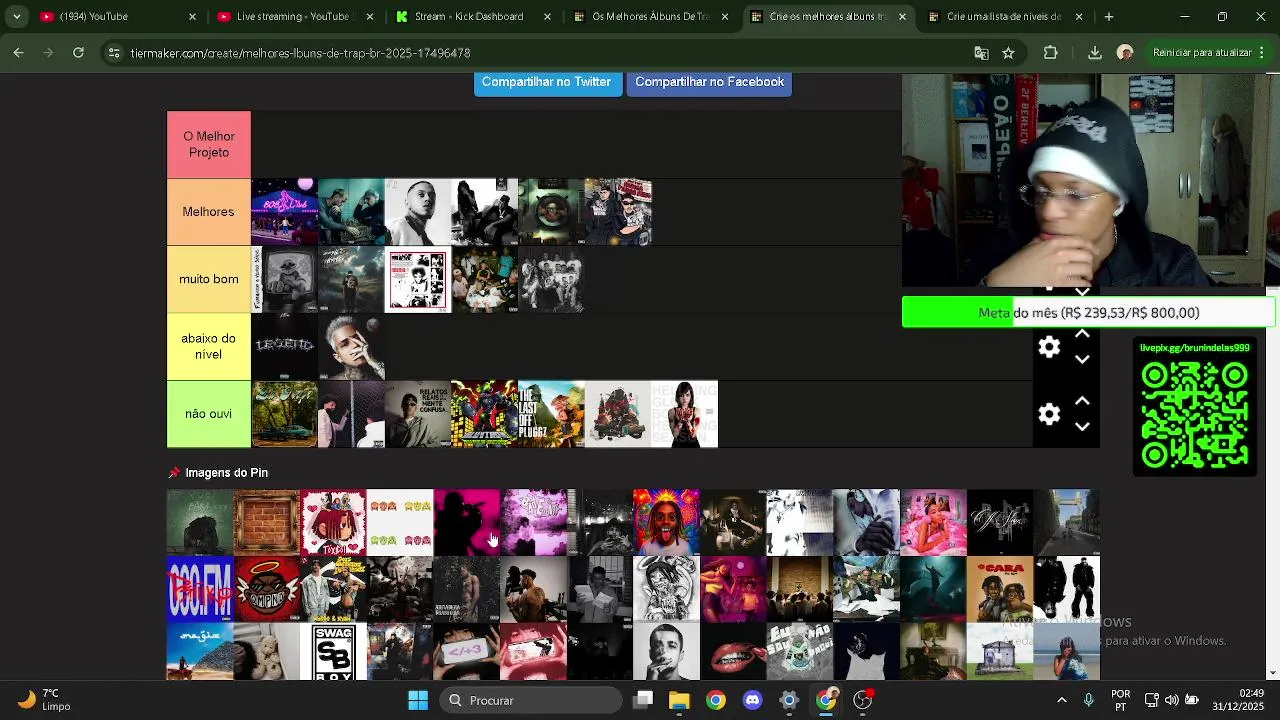Open Task View on the taskbar
Image resolution: width=1280 pixels, height=720 pixels.
(x=643, y=700)
